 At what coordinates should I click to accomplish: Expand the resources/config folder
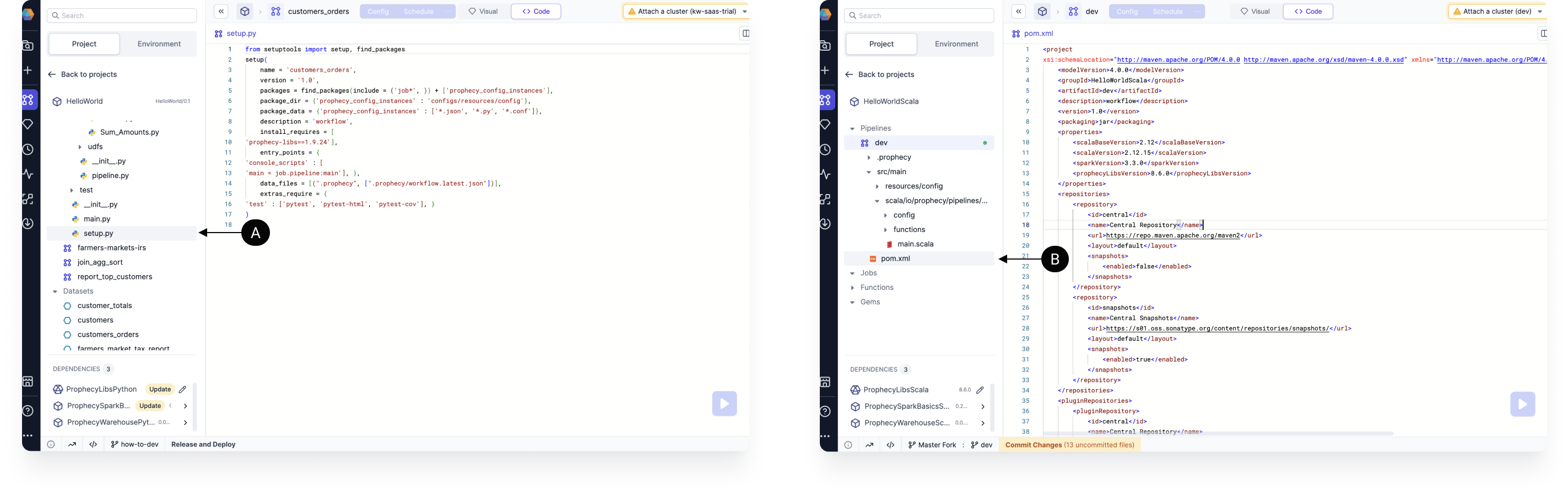[877, 186]
